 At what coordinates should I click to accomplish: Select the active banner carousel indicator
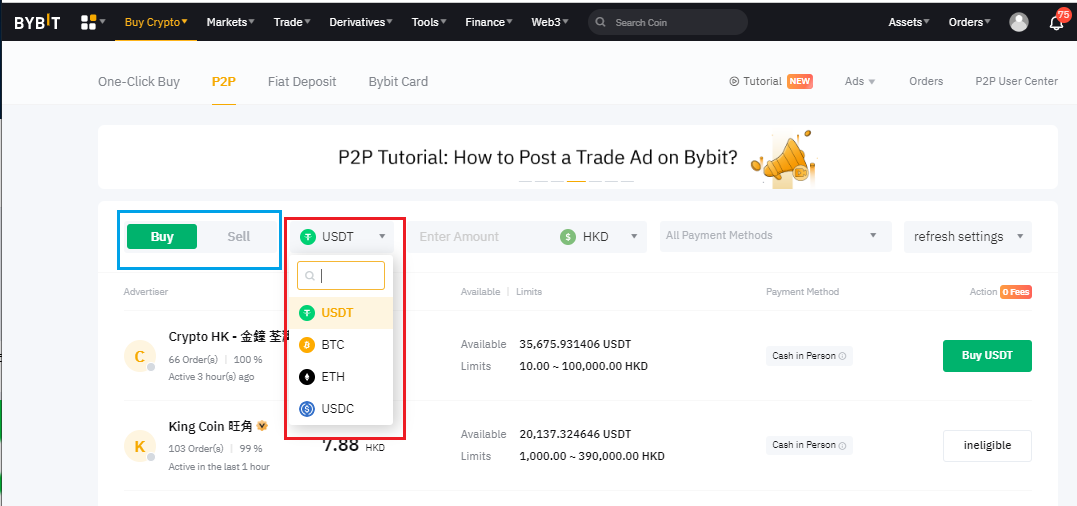[576, 181]
